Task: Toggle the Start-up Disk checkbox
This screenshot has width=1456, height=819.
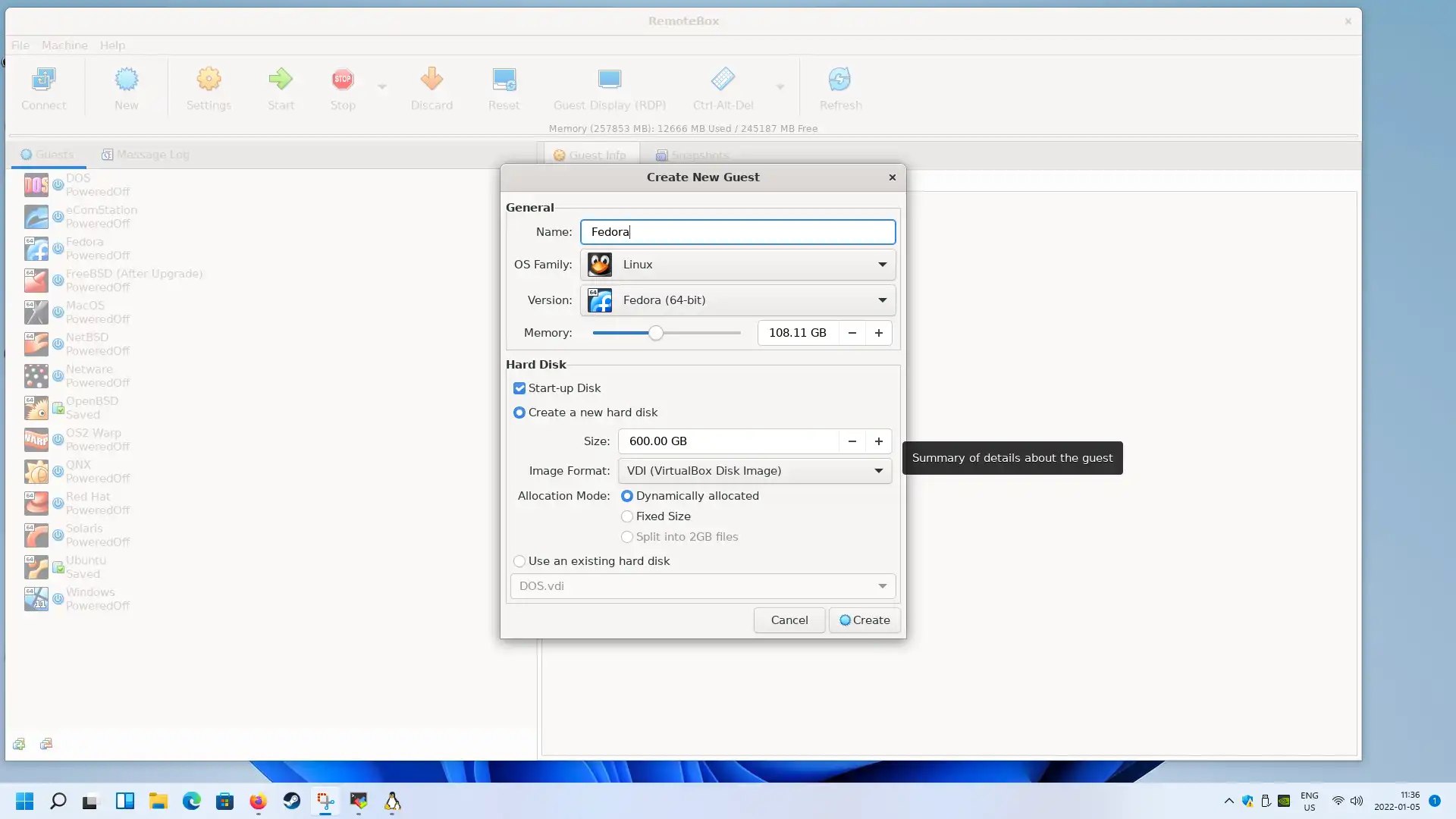Action: [x=520, y=388]
